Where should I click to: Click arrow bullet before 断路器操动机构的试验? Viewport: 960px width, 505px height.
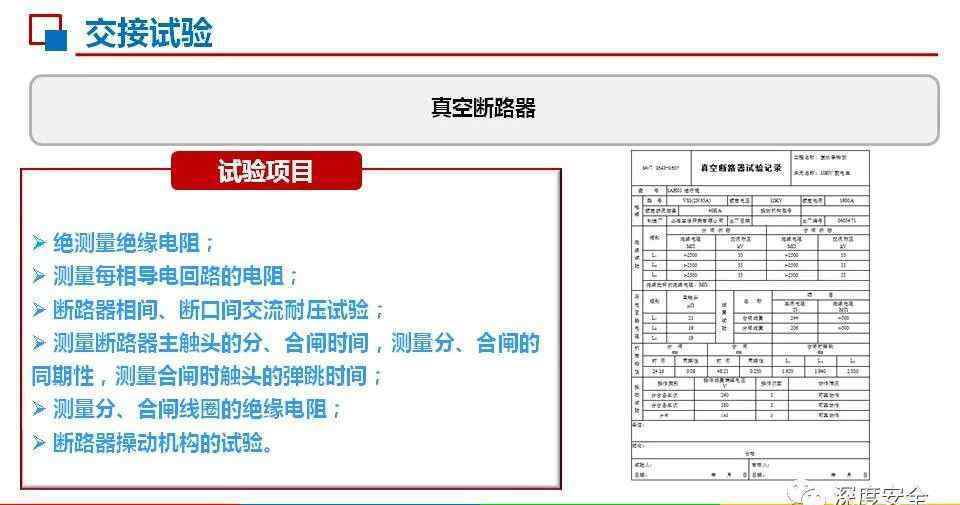click(x=39, y=442)
